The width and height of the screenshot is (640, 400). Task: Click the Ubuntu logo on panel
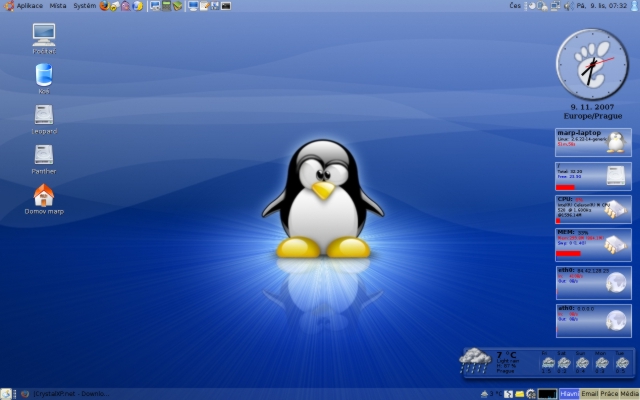[x=9, y=6]
